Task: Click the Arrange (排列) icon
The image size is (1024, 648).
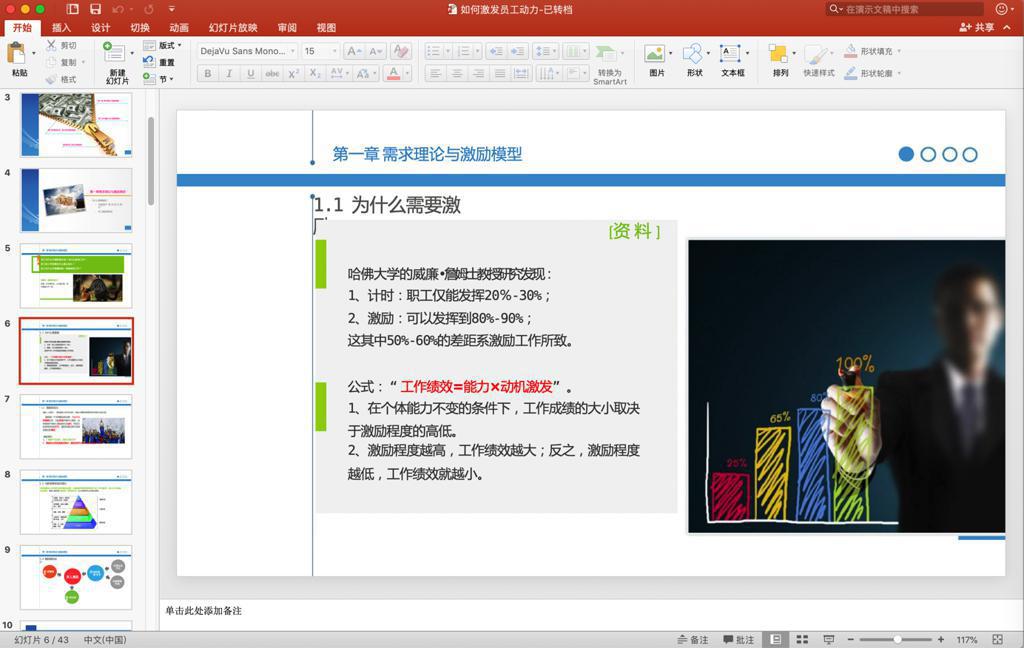Action: click(x=778, y=53)
